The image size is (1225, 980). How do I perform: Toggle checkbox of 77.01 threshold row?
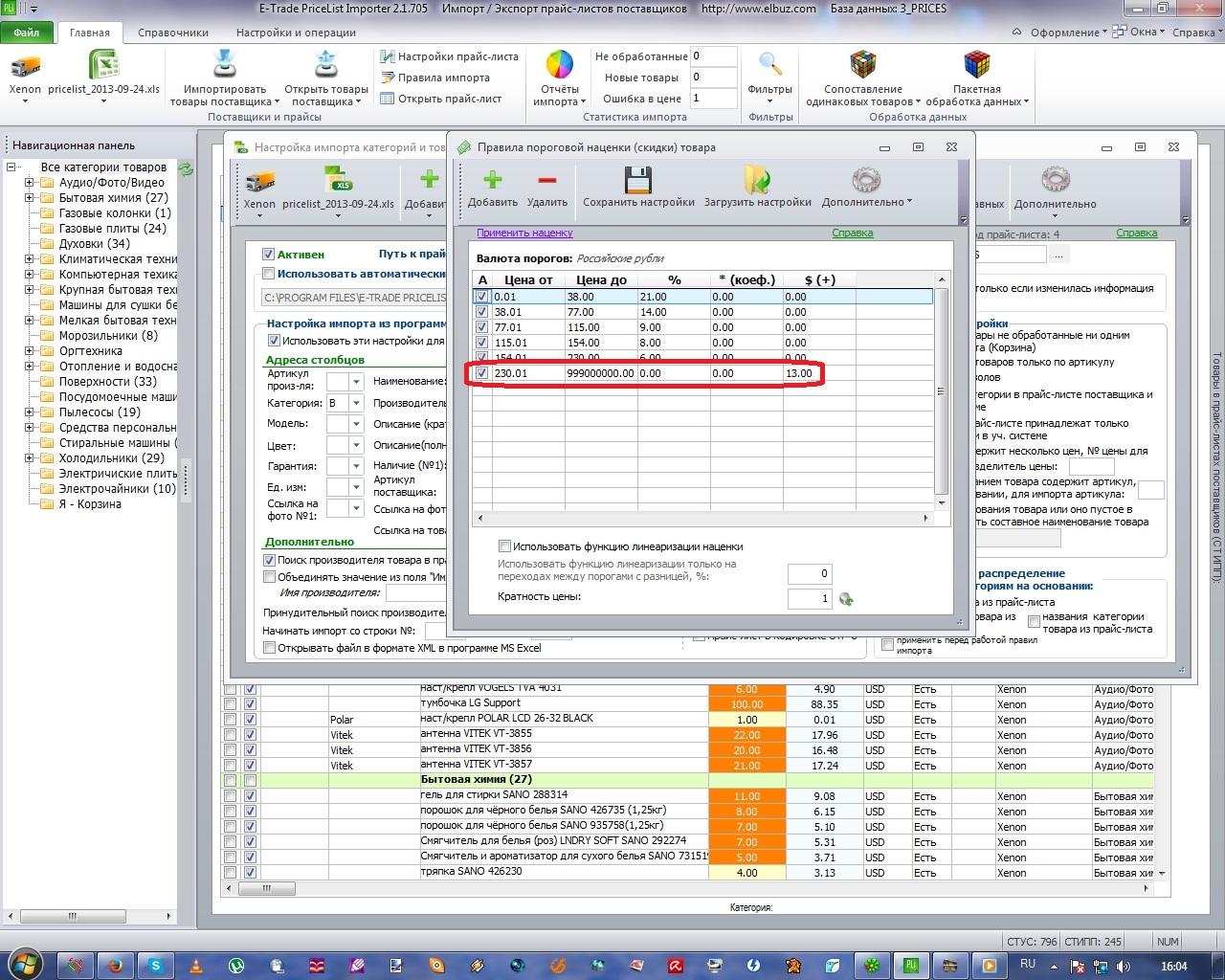point(482,327)
